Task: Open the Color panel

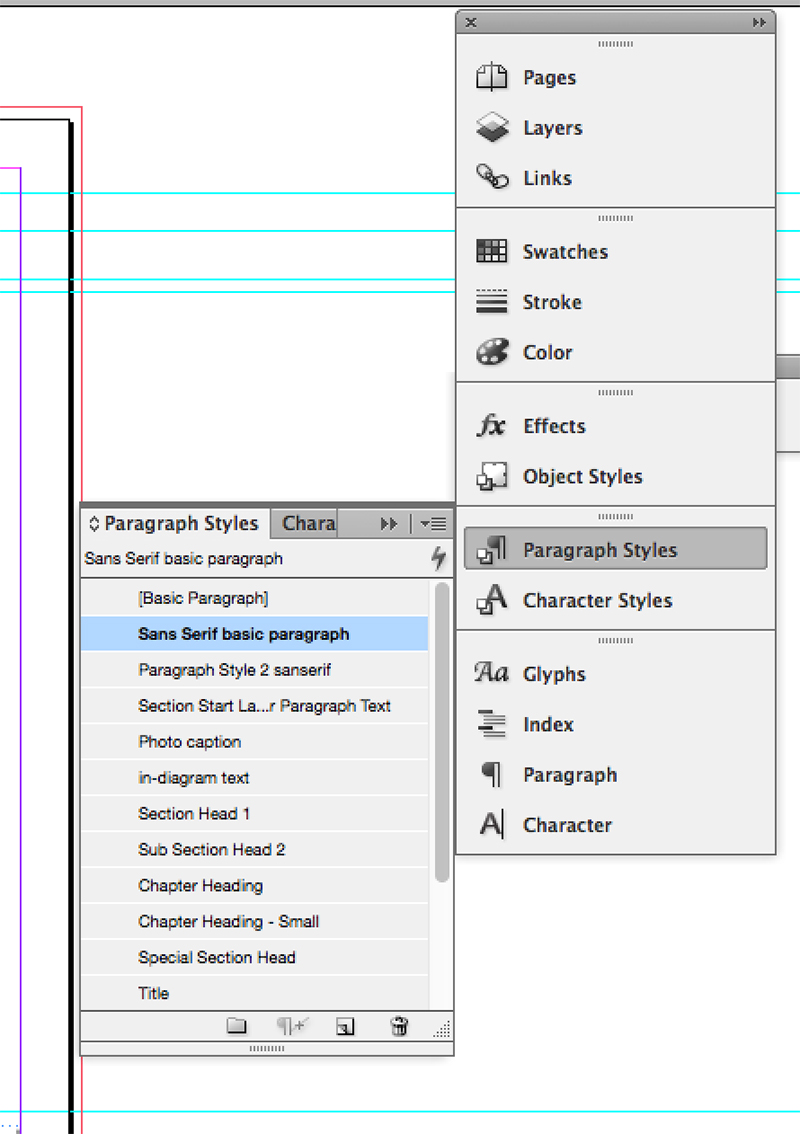Action: [x=547, y=352]
